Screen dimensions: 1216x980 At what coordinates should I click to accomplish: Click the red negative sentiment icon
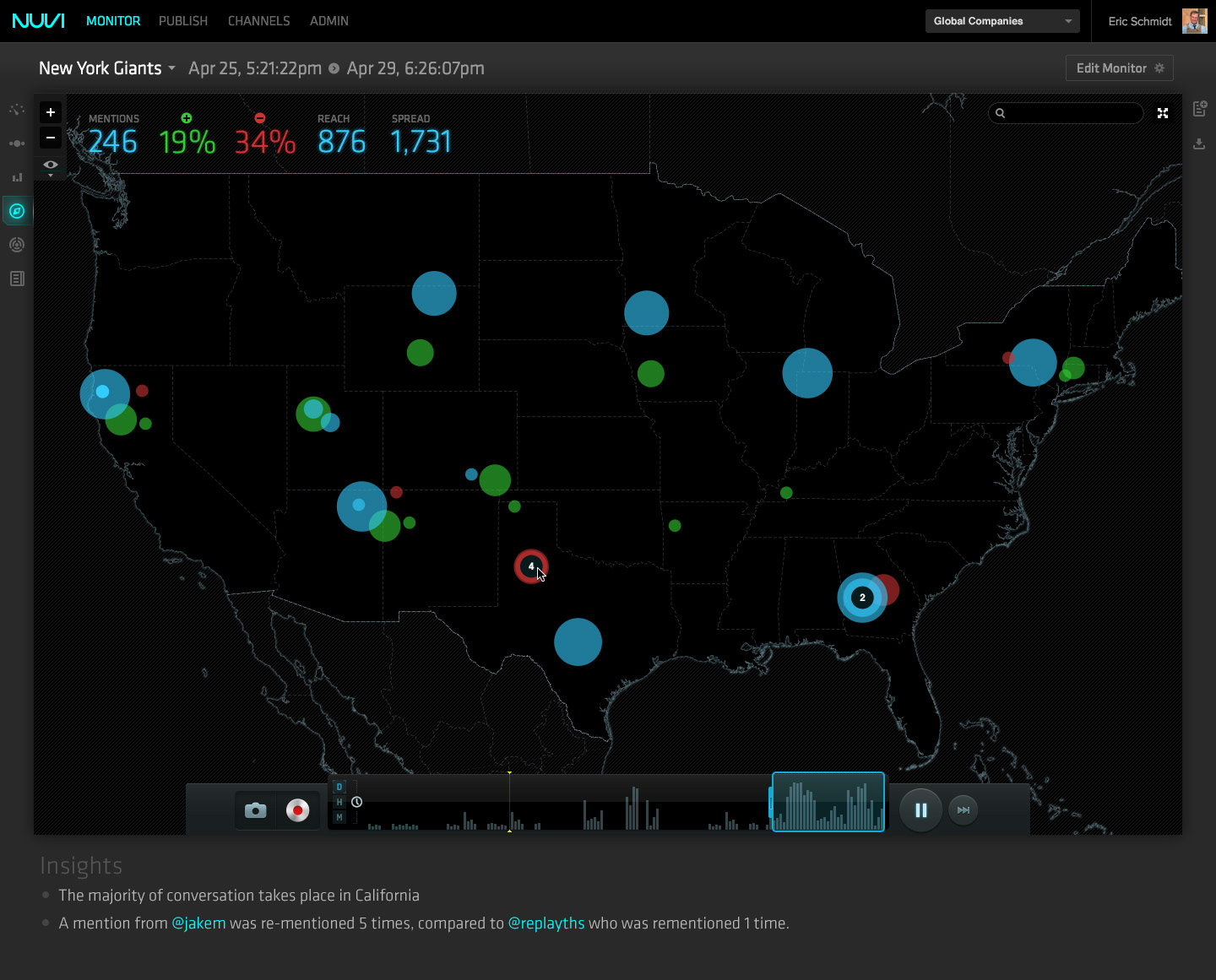260,118
